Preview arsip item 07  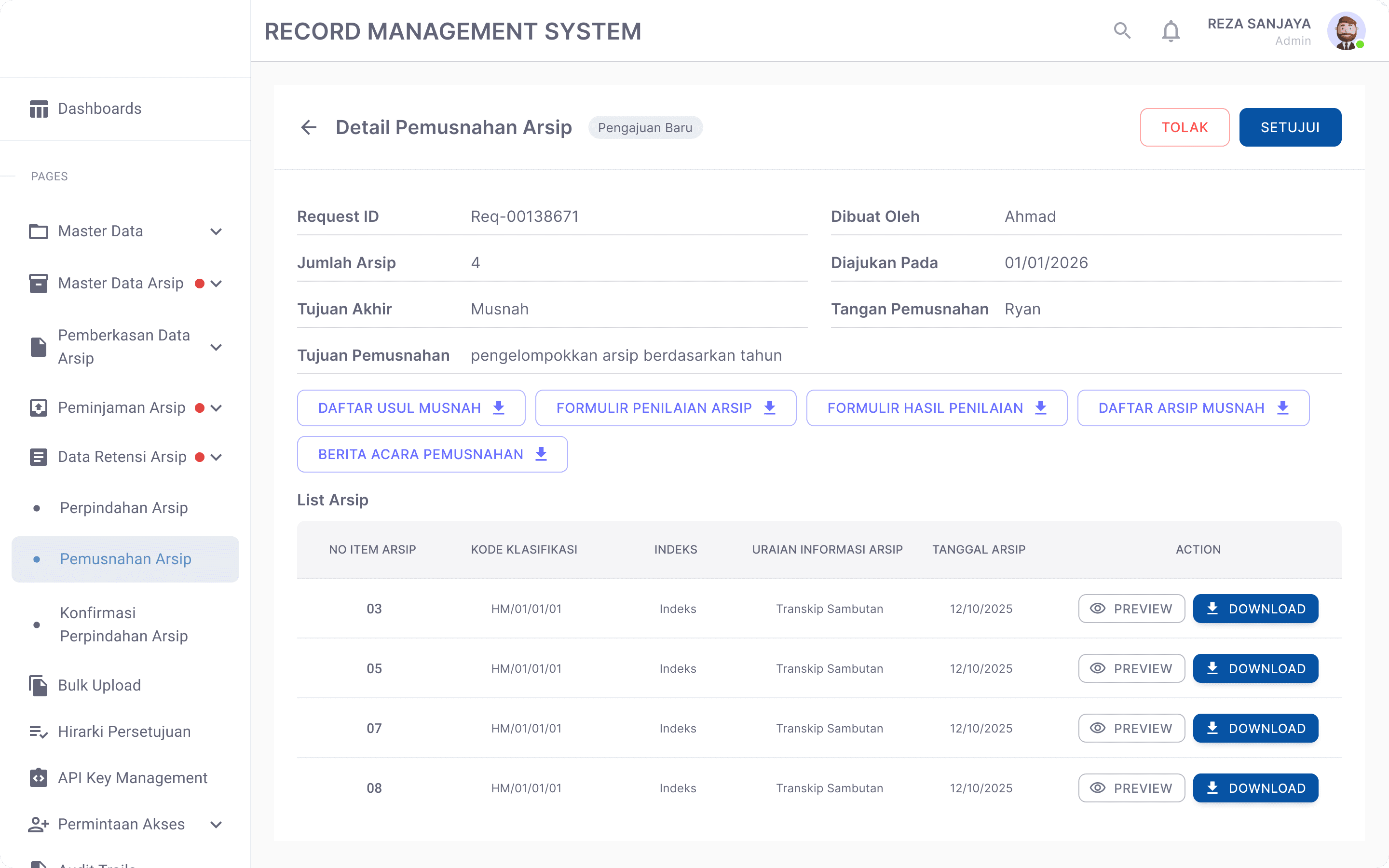point(1131,728)
